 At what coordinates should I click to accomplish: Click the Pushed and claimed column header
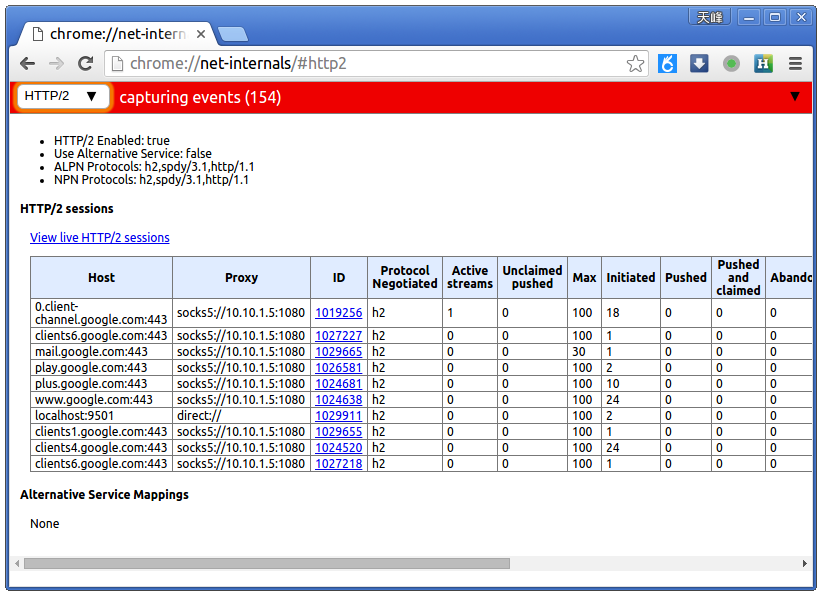pyautogui.click(x=738, y=277)
